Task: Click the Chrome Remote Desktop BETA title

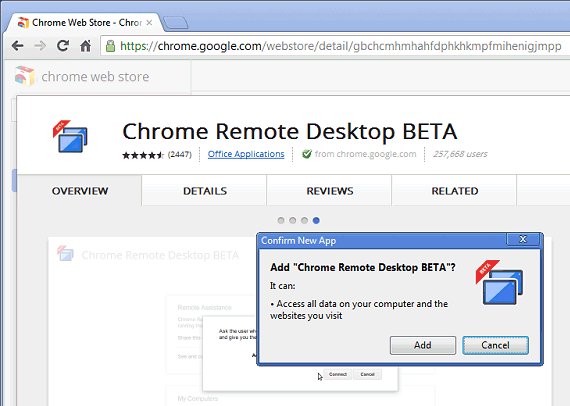Action: [290, 131]
